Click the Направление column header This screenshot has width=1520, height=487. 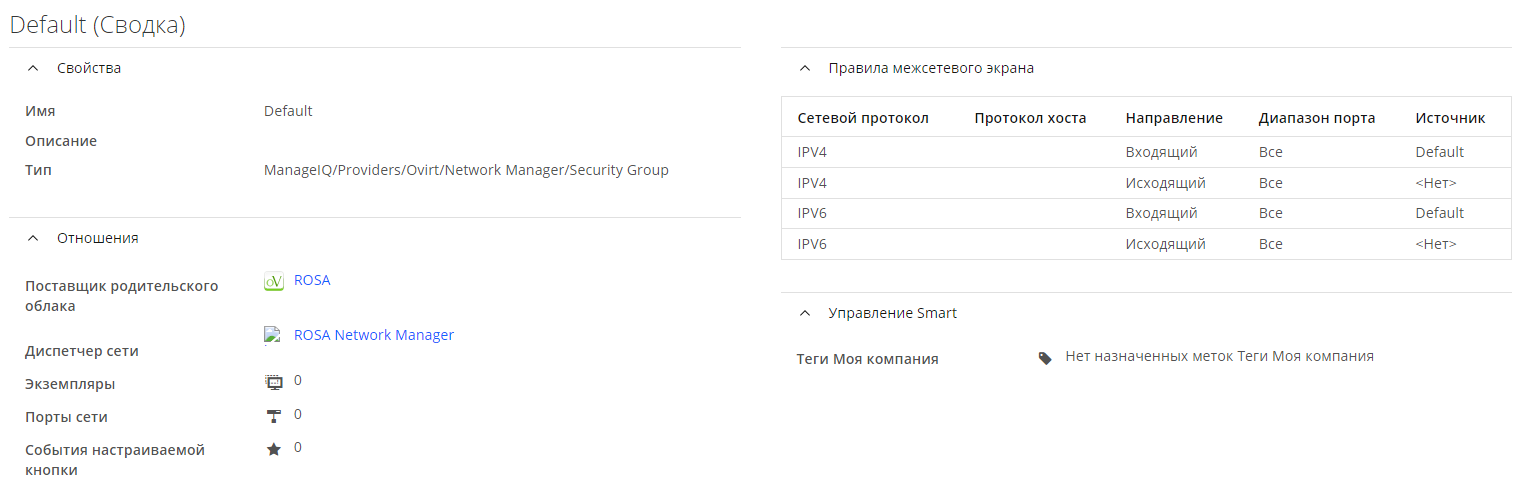(1174, 118)
